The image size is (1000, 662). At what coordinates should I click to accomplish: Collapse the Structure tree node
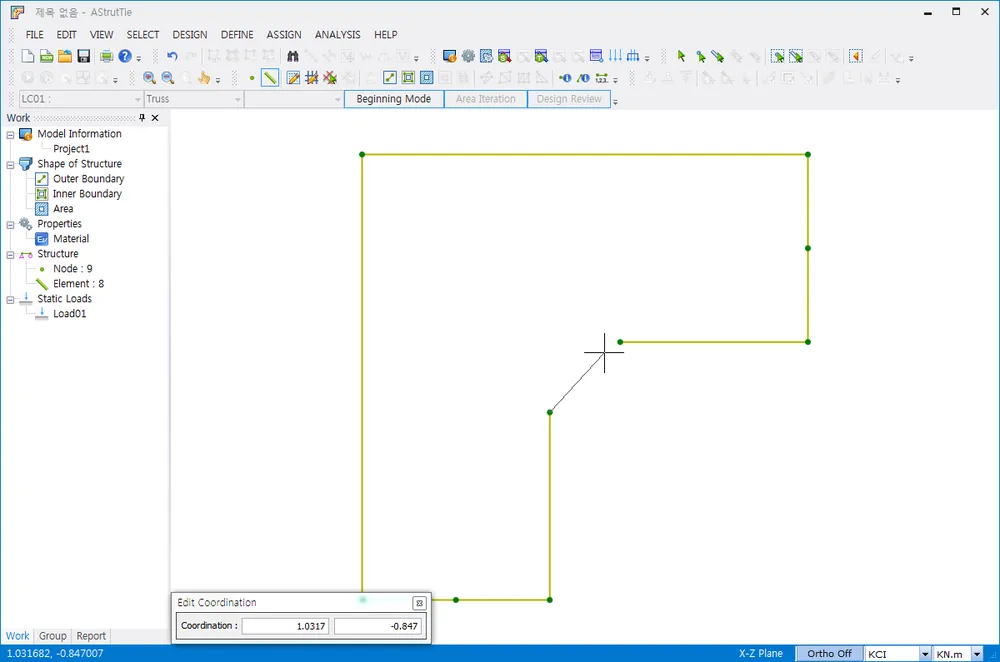click(10, 254)
